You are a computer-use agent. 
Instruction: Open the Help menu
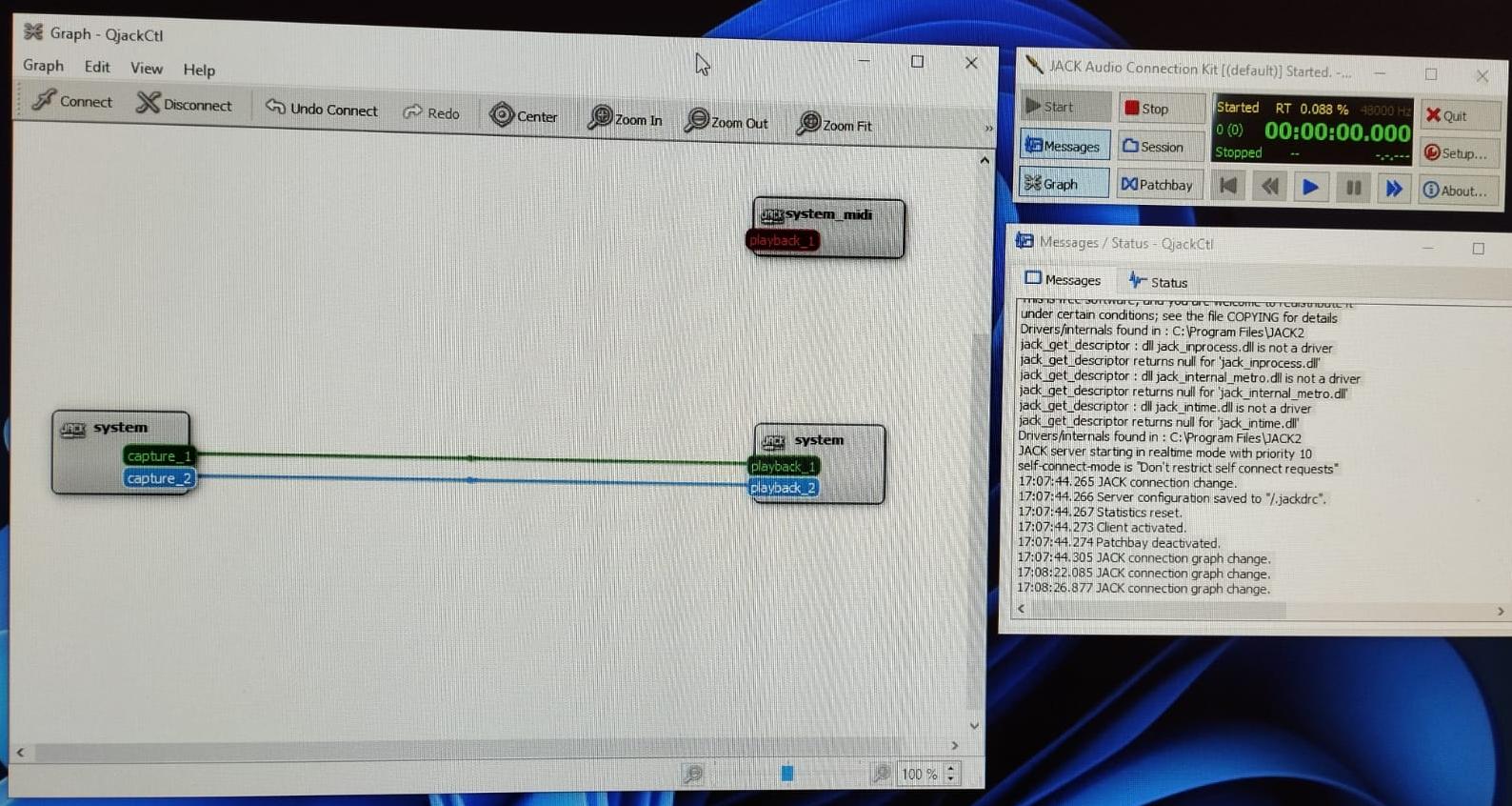199,70
